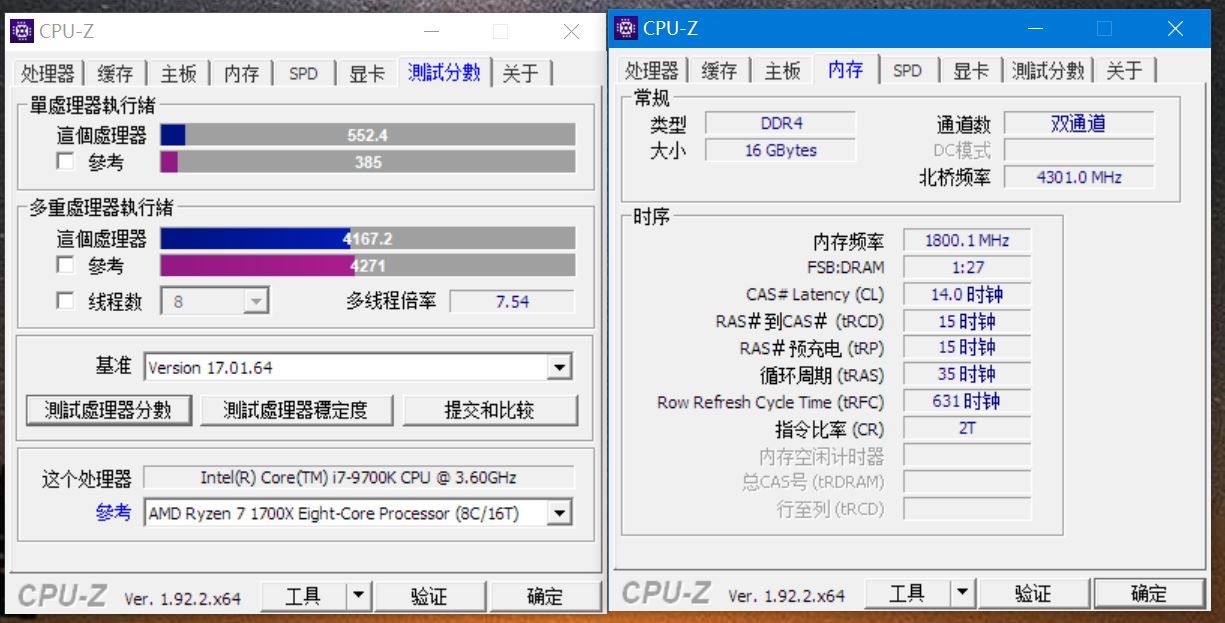Screen dimensions: 1225x623
Task: Toggle the 线程数 checkbox
Action: pyautogui.click(x=65, y=301)
